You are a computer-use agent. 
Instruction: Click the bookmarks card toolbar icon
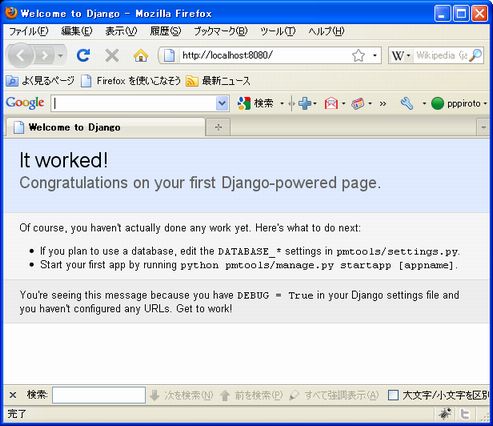click(358, 104)
